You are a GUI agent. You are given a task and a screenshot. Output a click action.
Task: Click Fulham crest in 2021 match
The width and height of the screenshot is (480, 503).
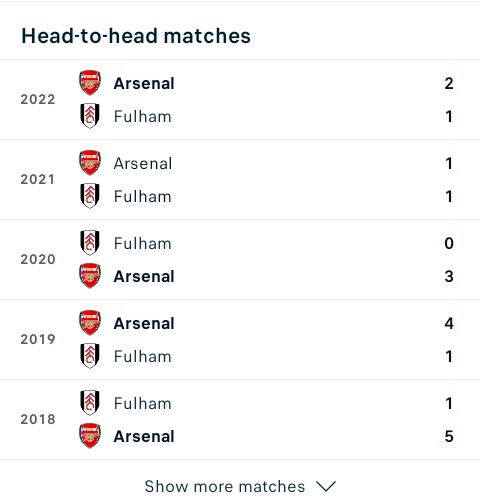(90, 196)
